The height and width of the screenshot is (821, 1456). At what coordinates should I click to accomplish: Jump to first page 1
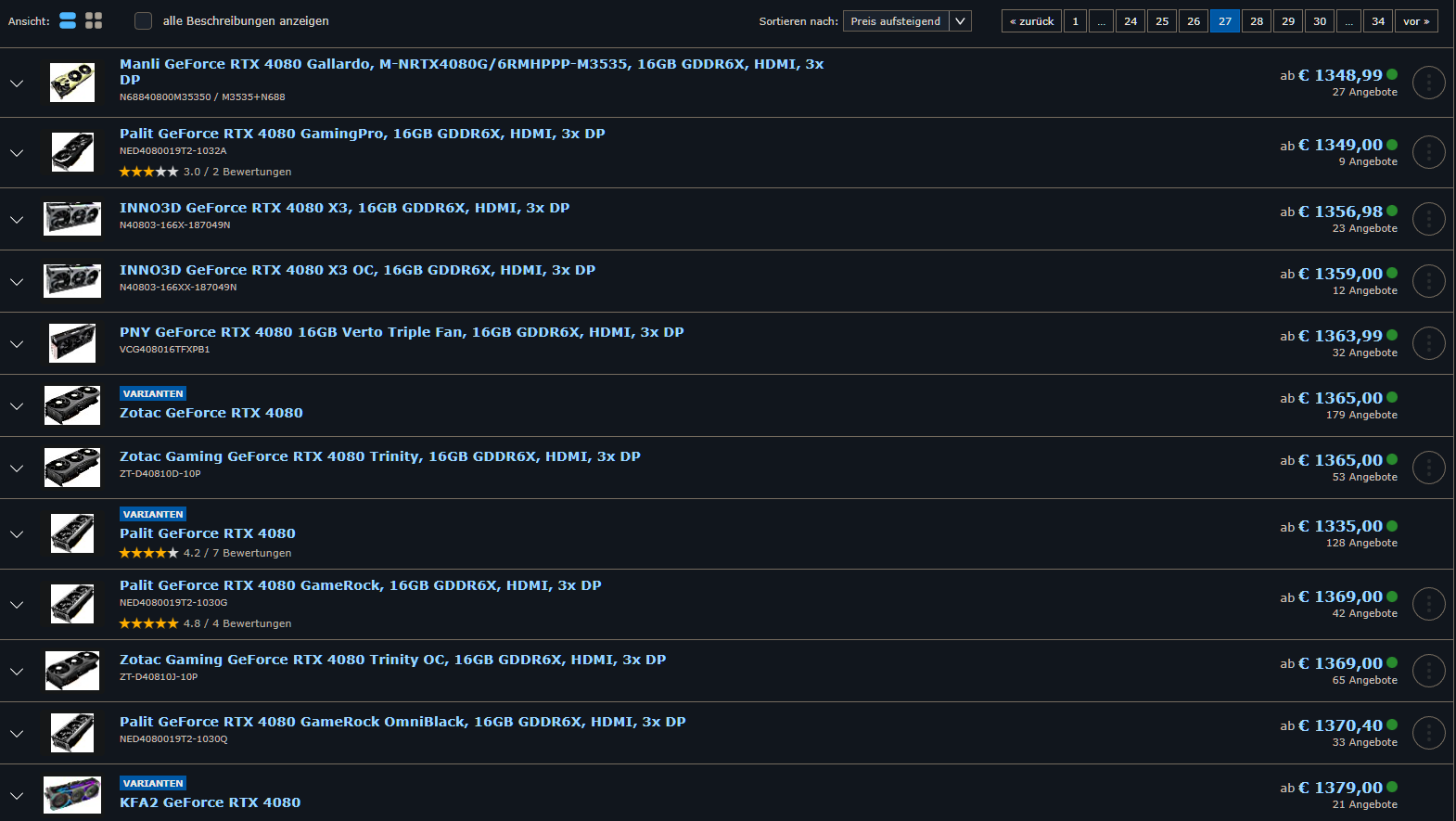[x=1075, y=20]
